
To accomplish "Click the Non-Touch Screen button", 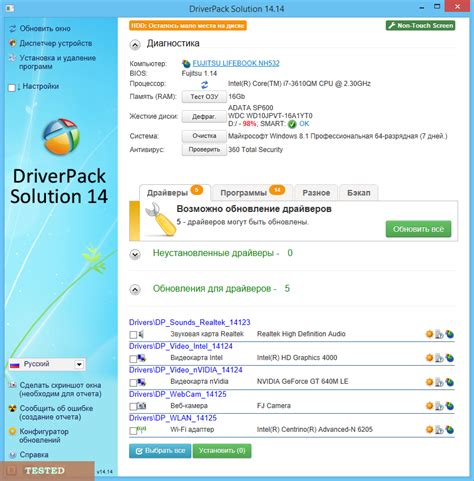I will (x=421, y=26).
